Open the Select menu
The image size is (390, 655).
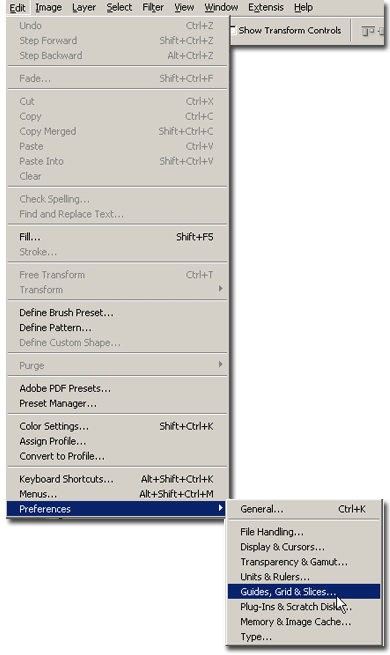pyautogui.click(x=119, y=8)
